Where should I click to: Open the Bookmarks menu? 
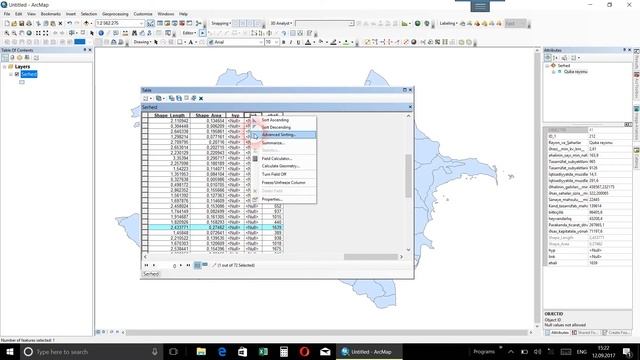tap(51, 14)
